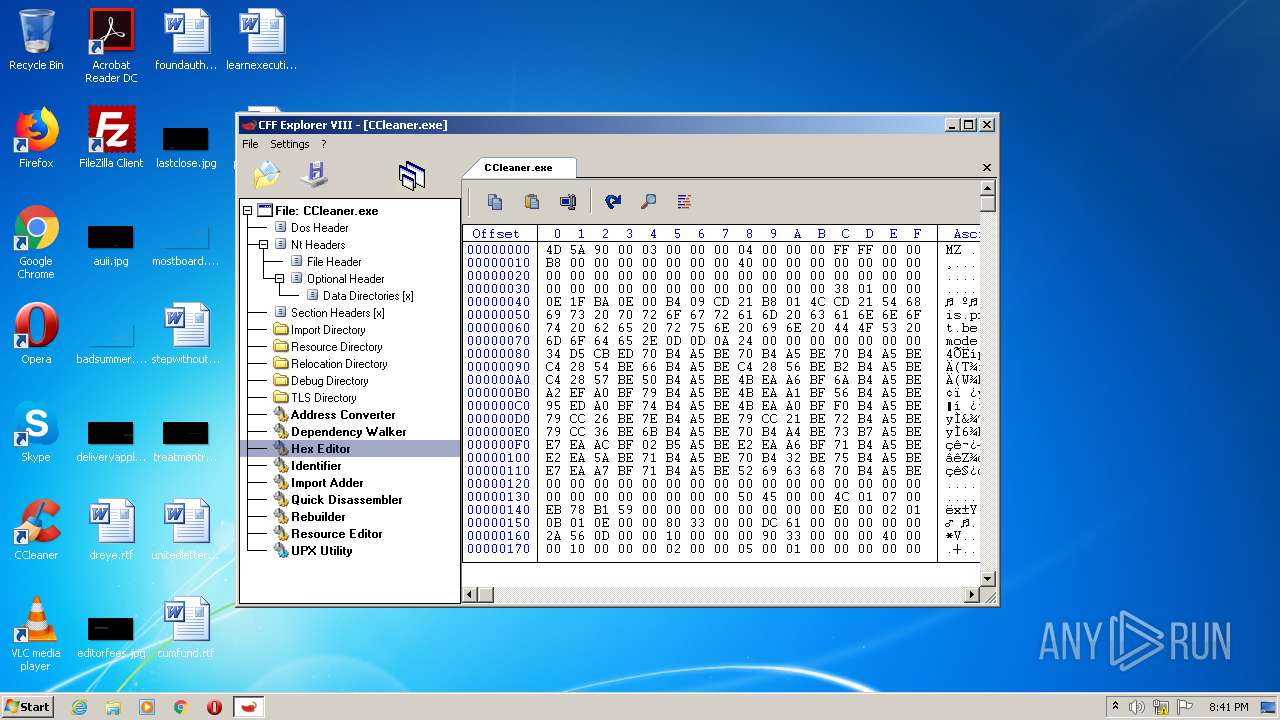
Task: Open Google Chrome desktop icon
Action: pyautogui.click(x=36, y=243)
